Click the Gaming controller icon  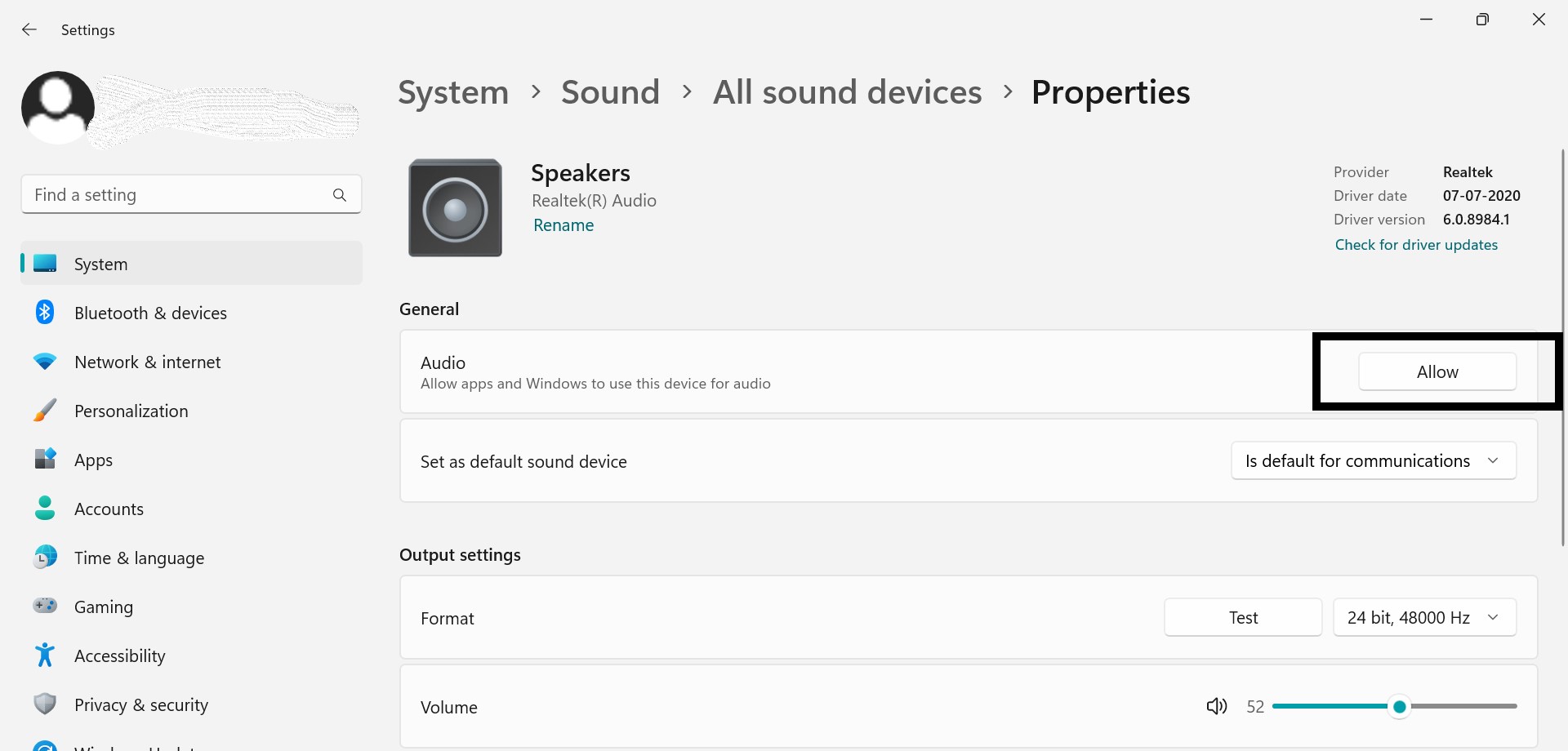click(x=45, y=606)
